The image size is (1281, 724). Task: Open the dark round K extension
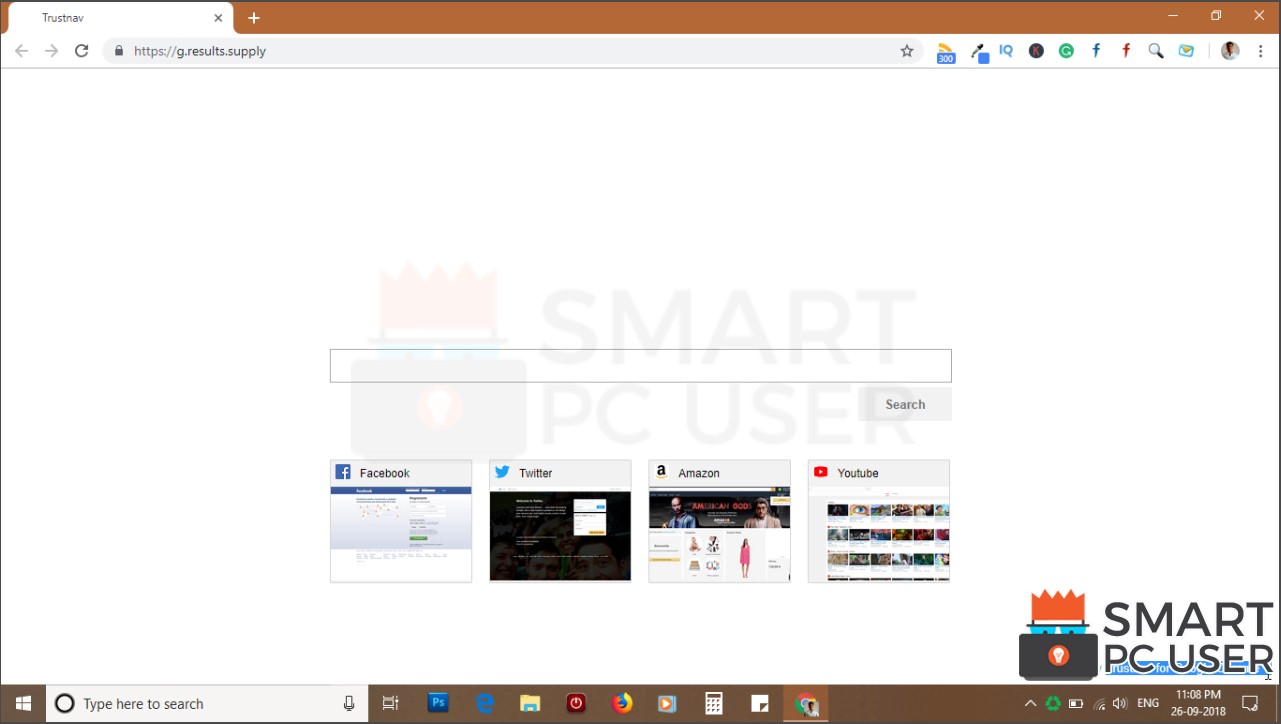(1036, 51)
